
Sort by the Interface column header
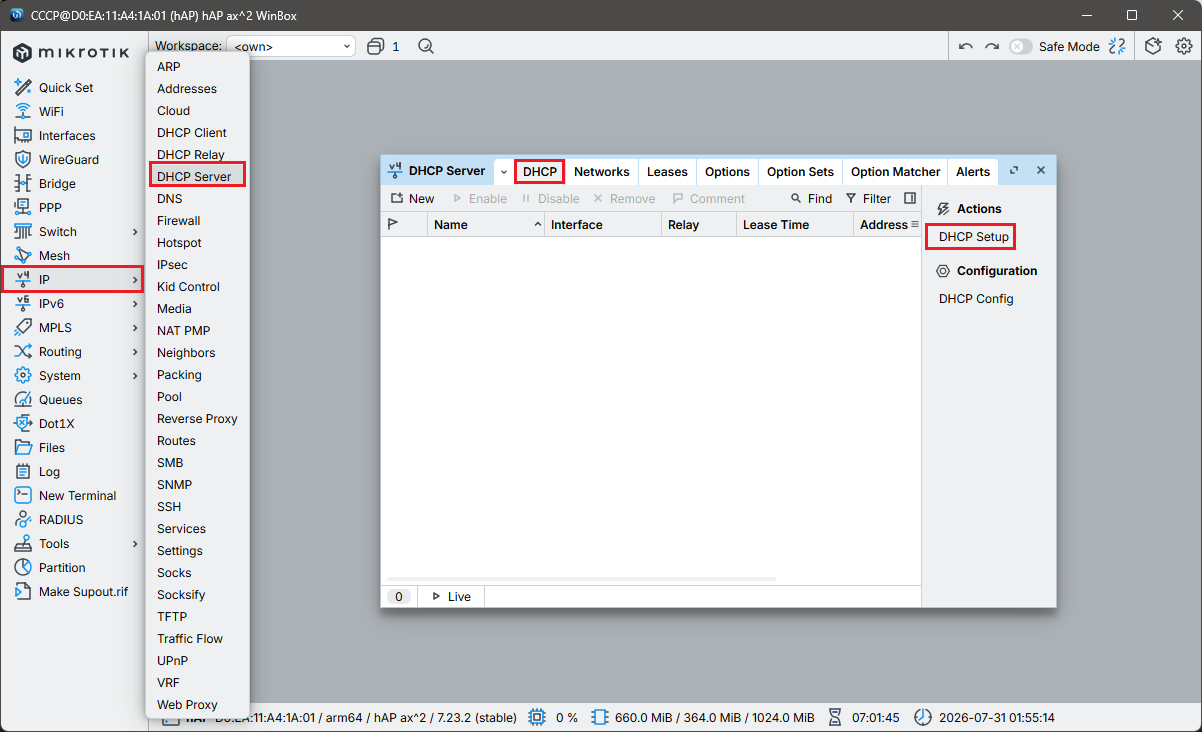pos(603,225)
